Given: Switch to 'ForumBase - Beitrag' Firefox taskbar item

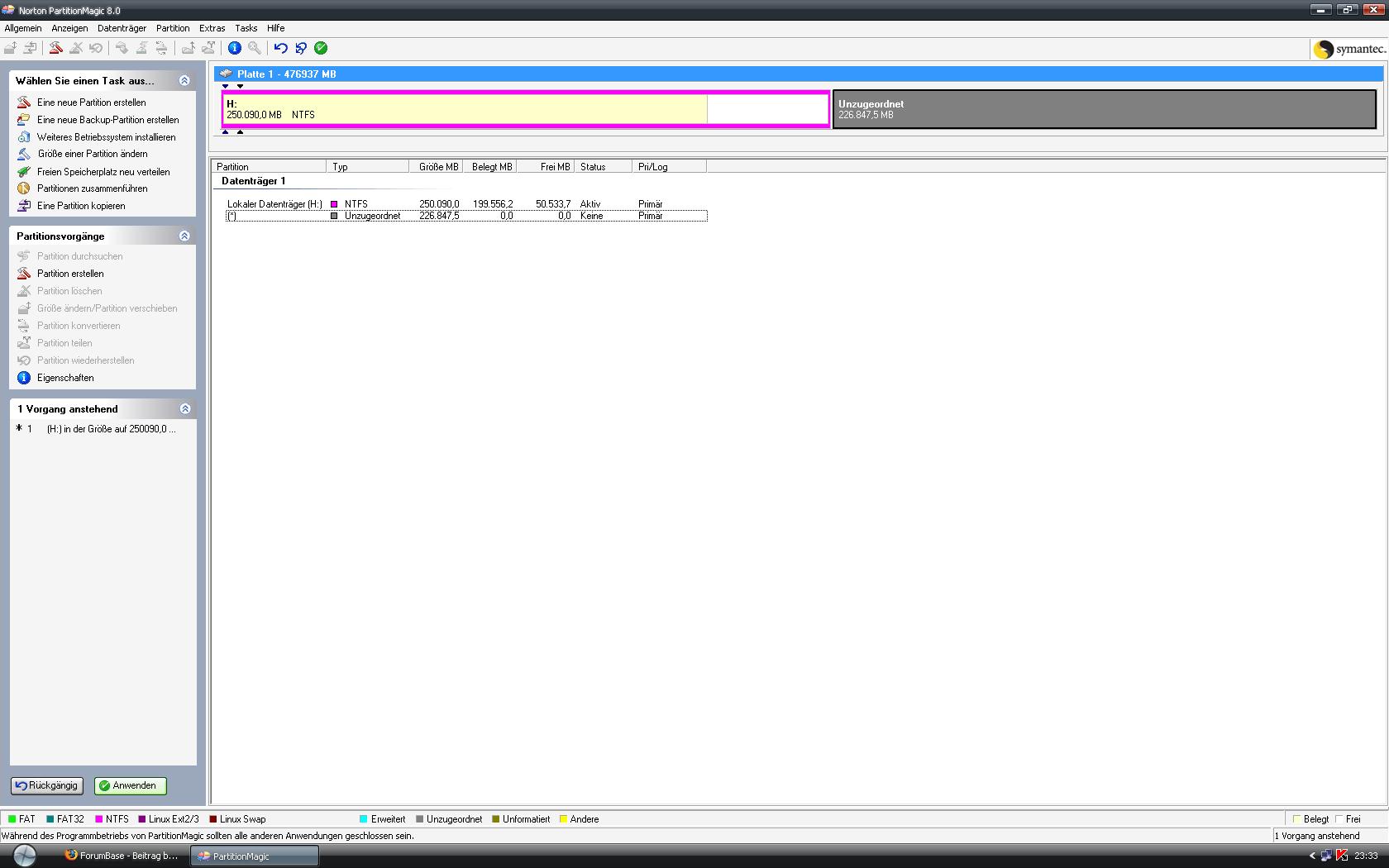Looking at the screenshot, I should coord(122,856).
